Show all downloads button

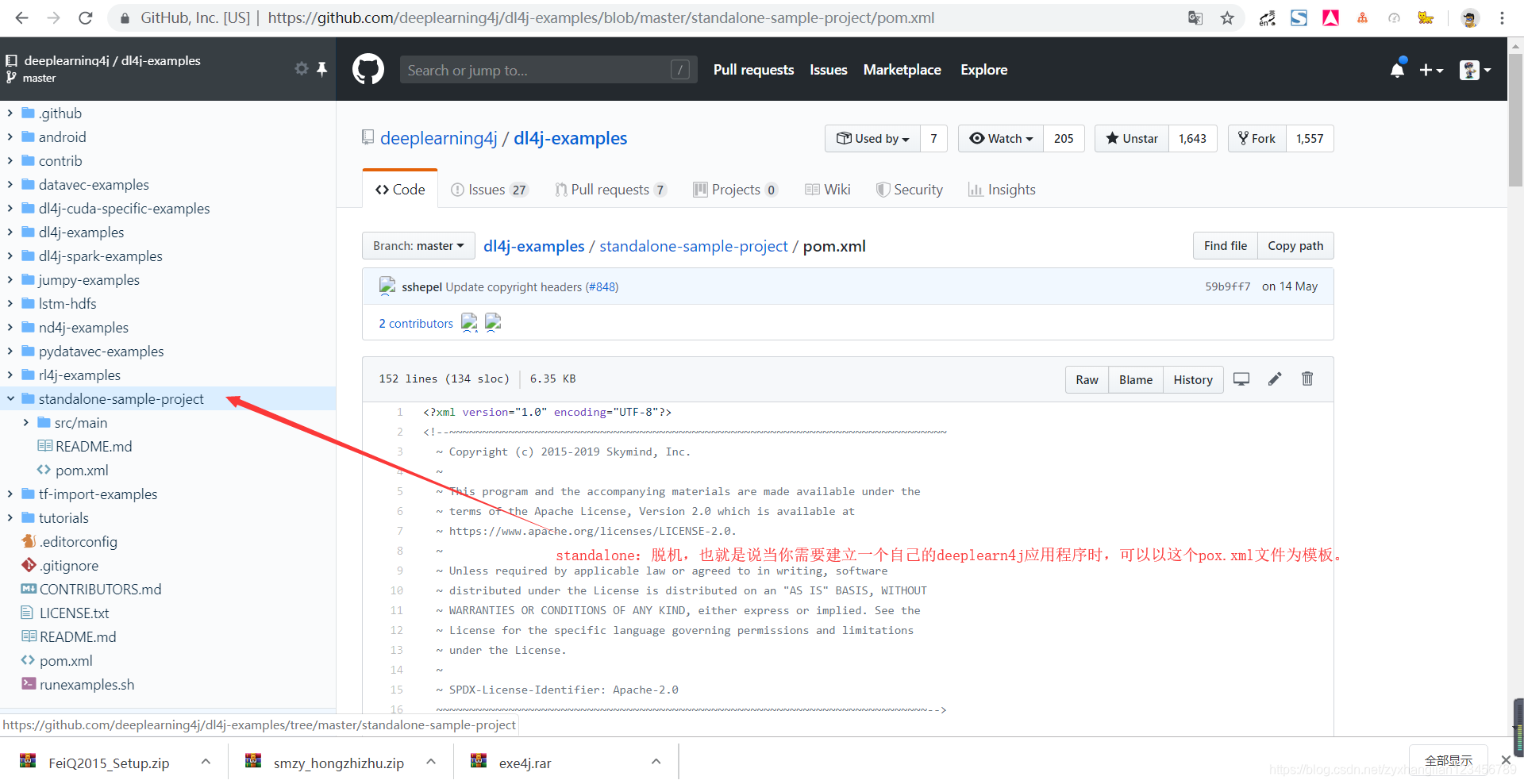tap(1448, 760)
